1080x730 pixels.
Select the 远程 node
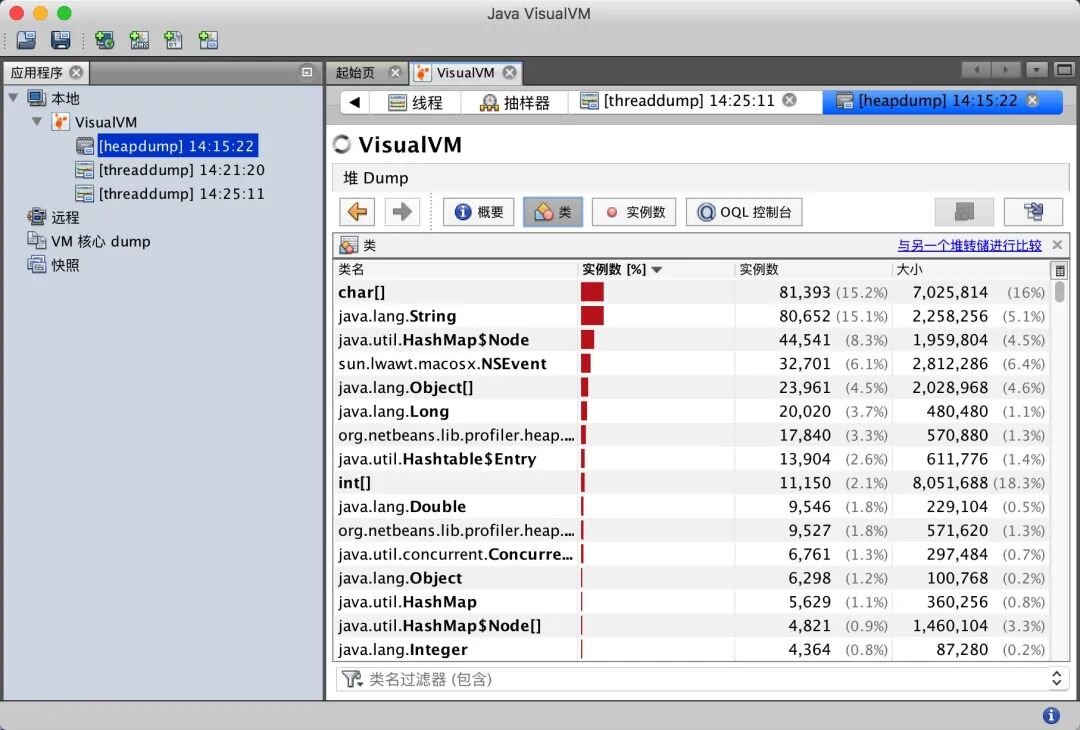[54, 218]
